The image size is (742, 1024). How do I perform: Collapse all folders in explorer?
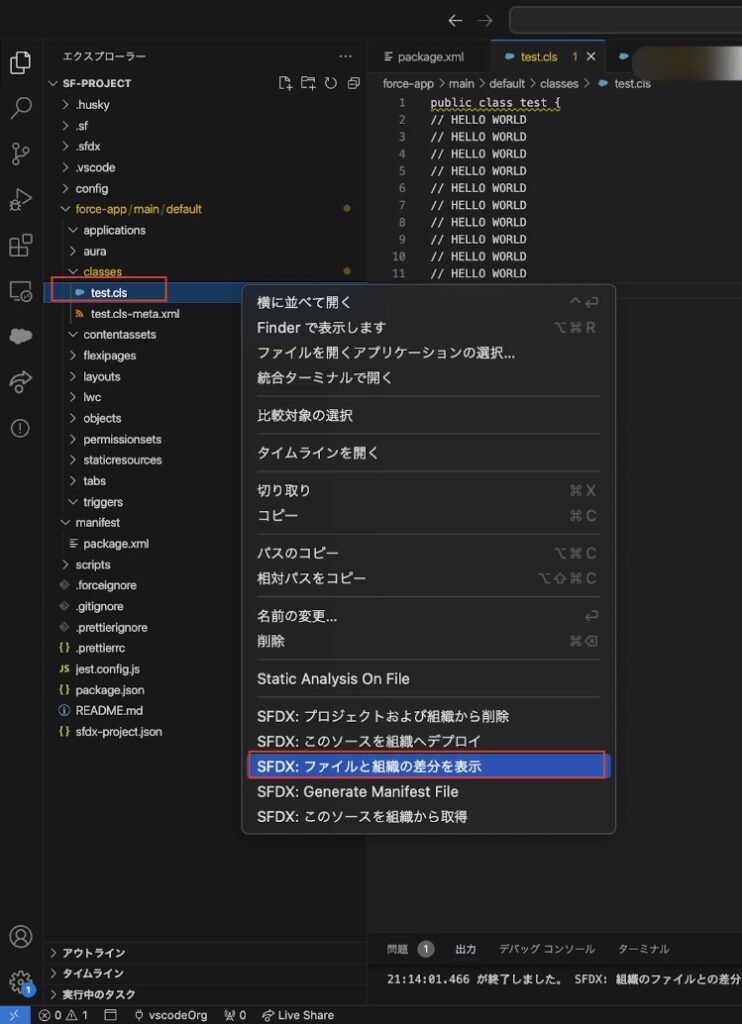[x=353, y=83]
